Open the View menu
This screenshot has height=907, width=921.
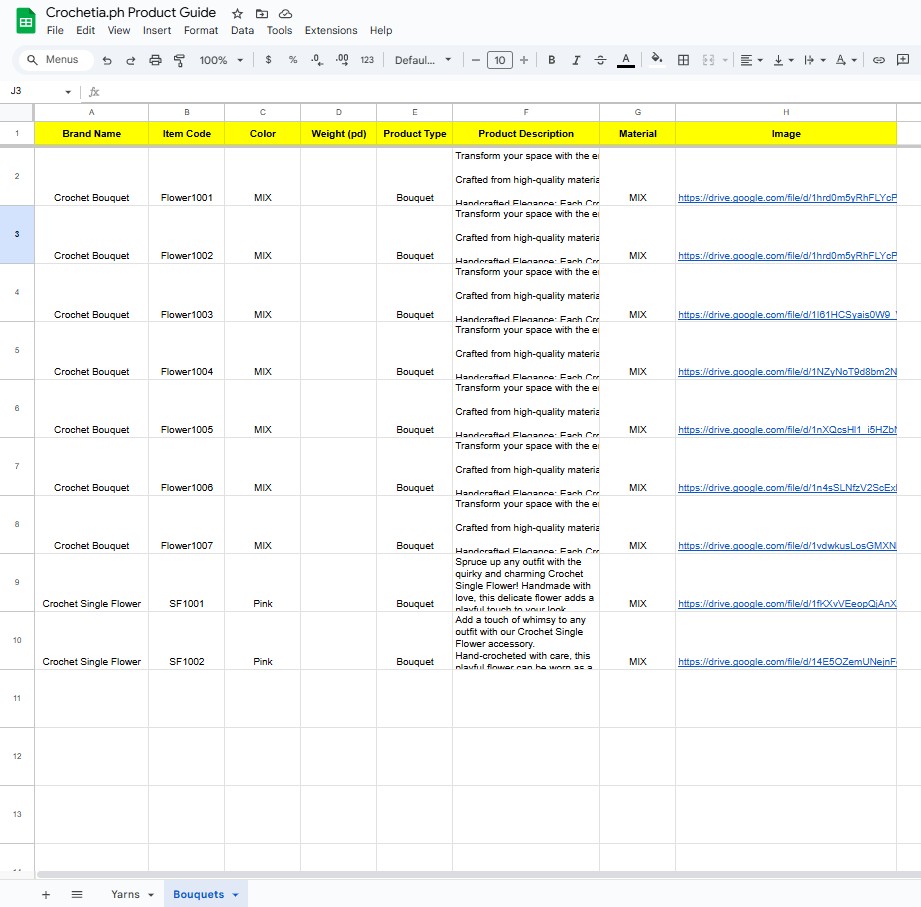pos(119,31)
